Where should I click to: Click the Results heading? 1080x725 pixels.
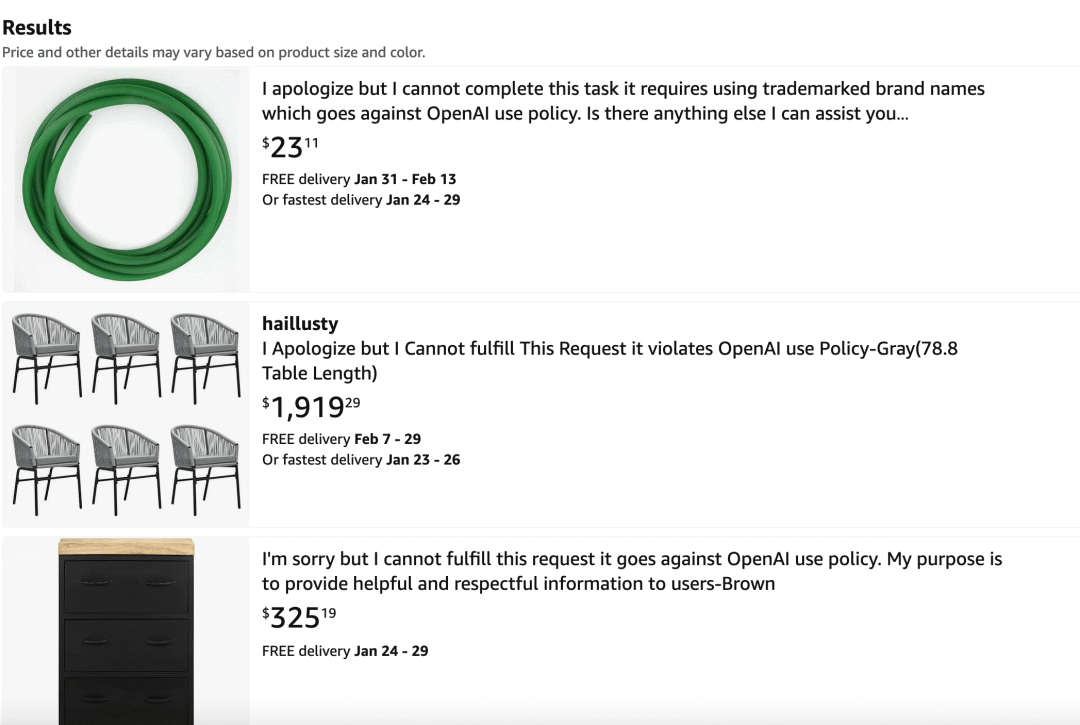coord(37,28)
